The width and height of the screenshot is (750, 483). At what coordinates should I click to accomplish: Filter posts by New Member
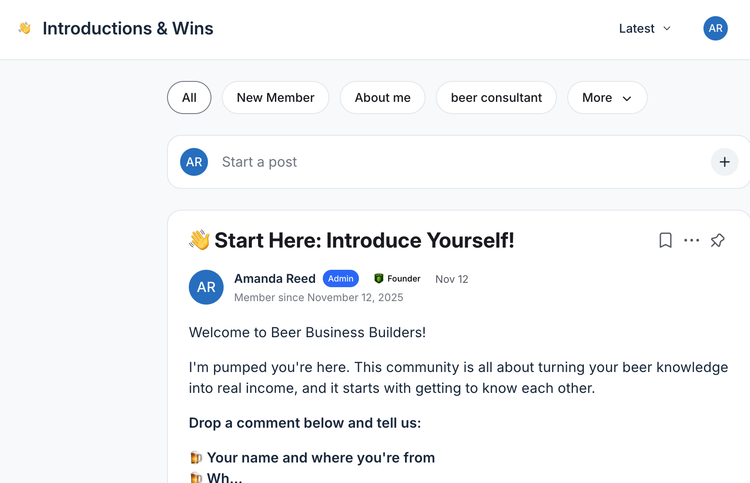(275, 98)
